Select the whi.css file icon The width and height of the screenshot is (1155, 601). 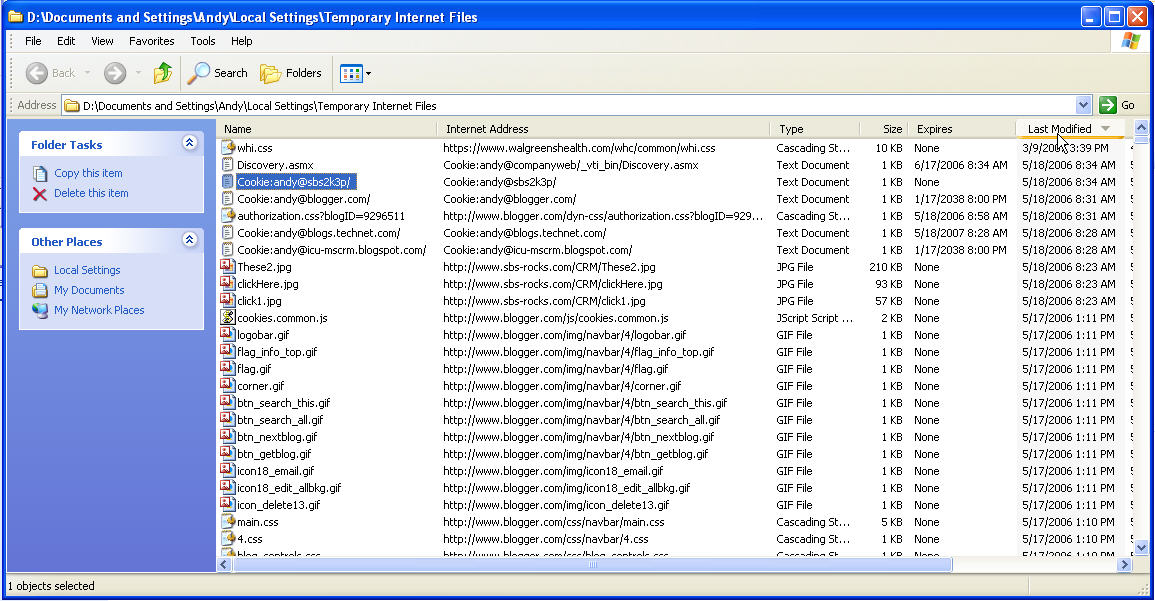228,147
